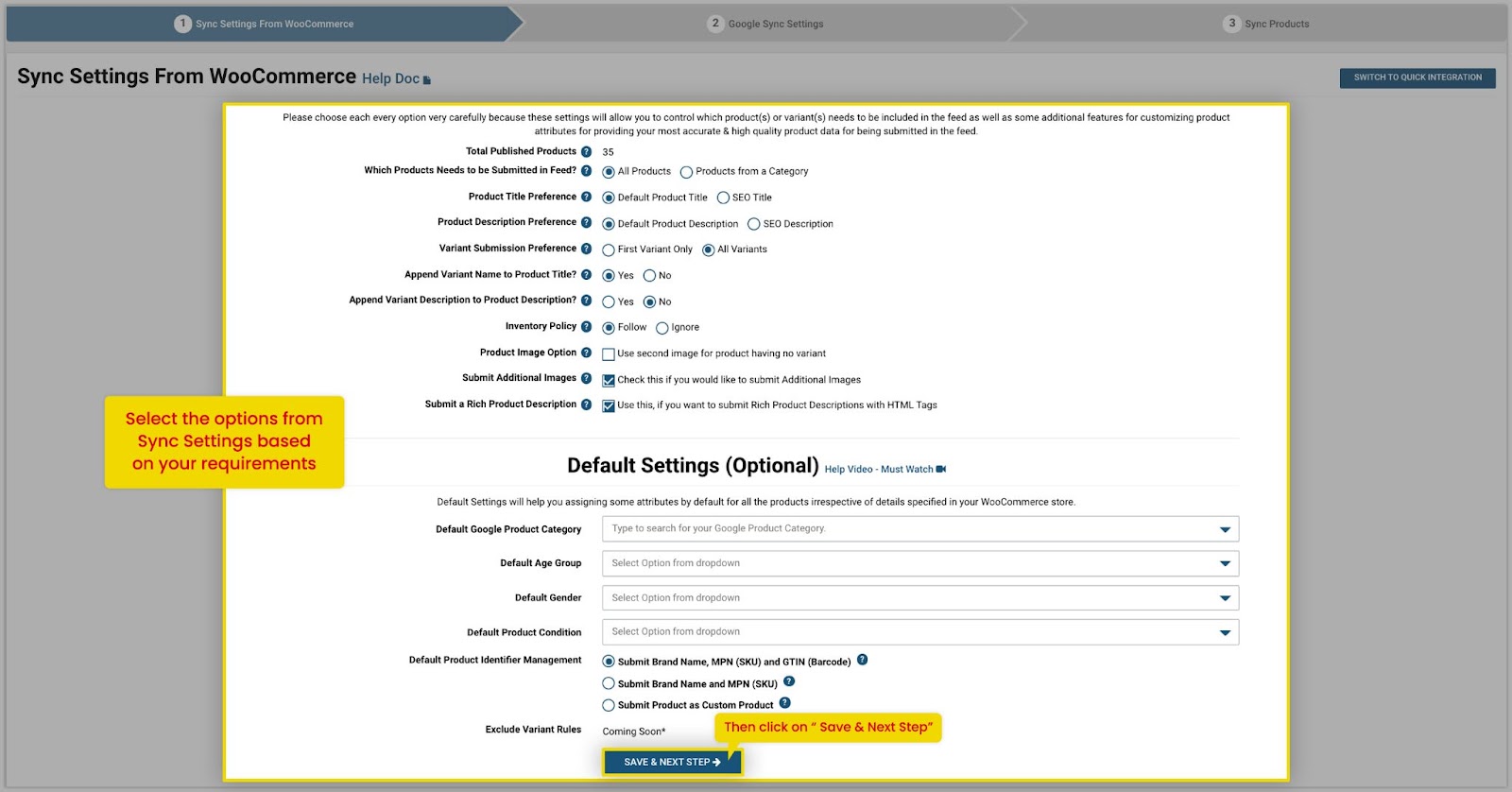
Task: Choose SEO Title radio option
Action: click(x=723, y=198)
